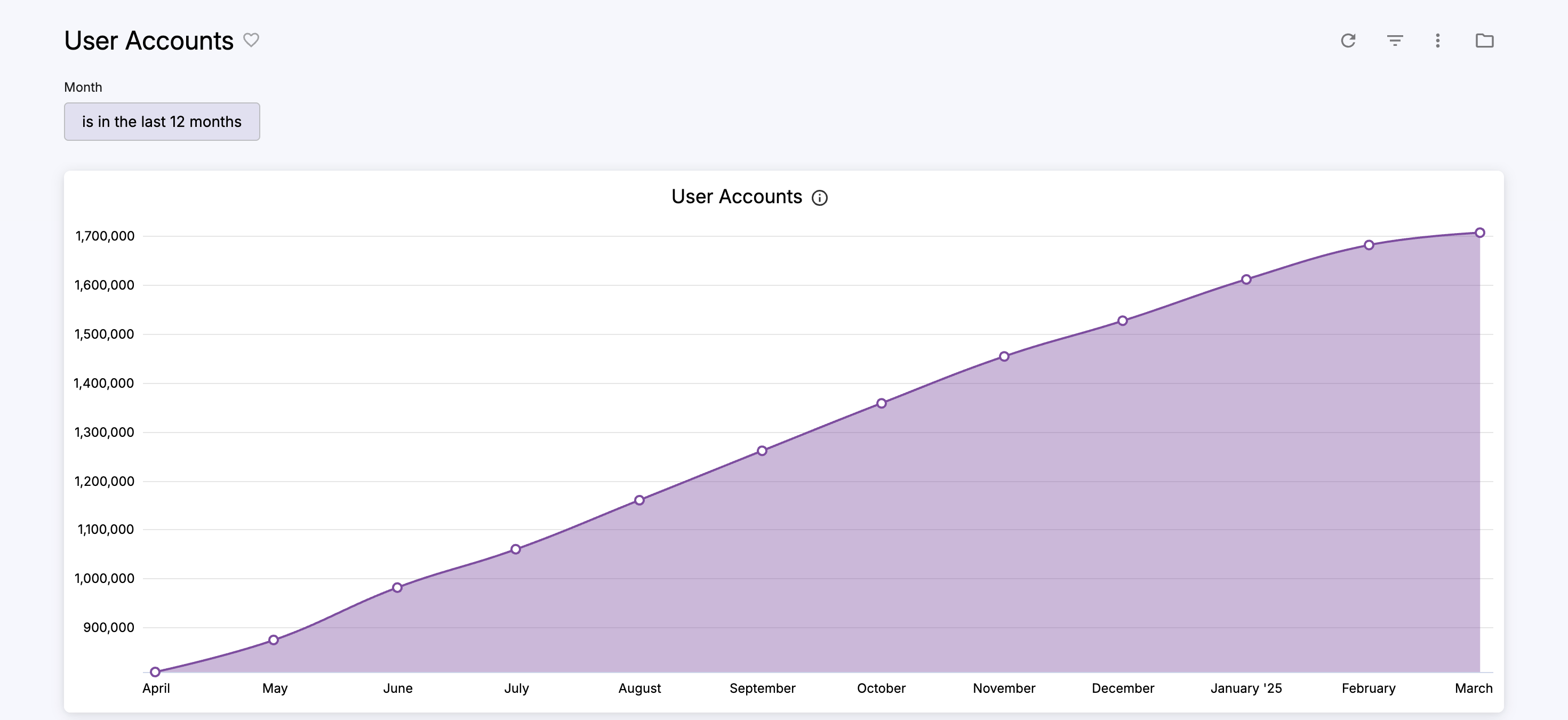Select the January '25 data point
Viewport: 1568px width, 720px height.
(1246, 279)
